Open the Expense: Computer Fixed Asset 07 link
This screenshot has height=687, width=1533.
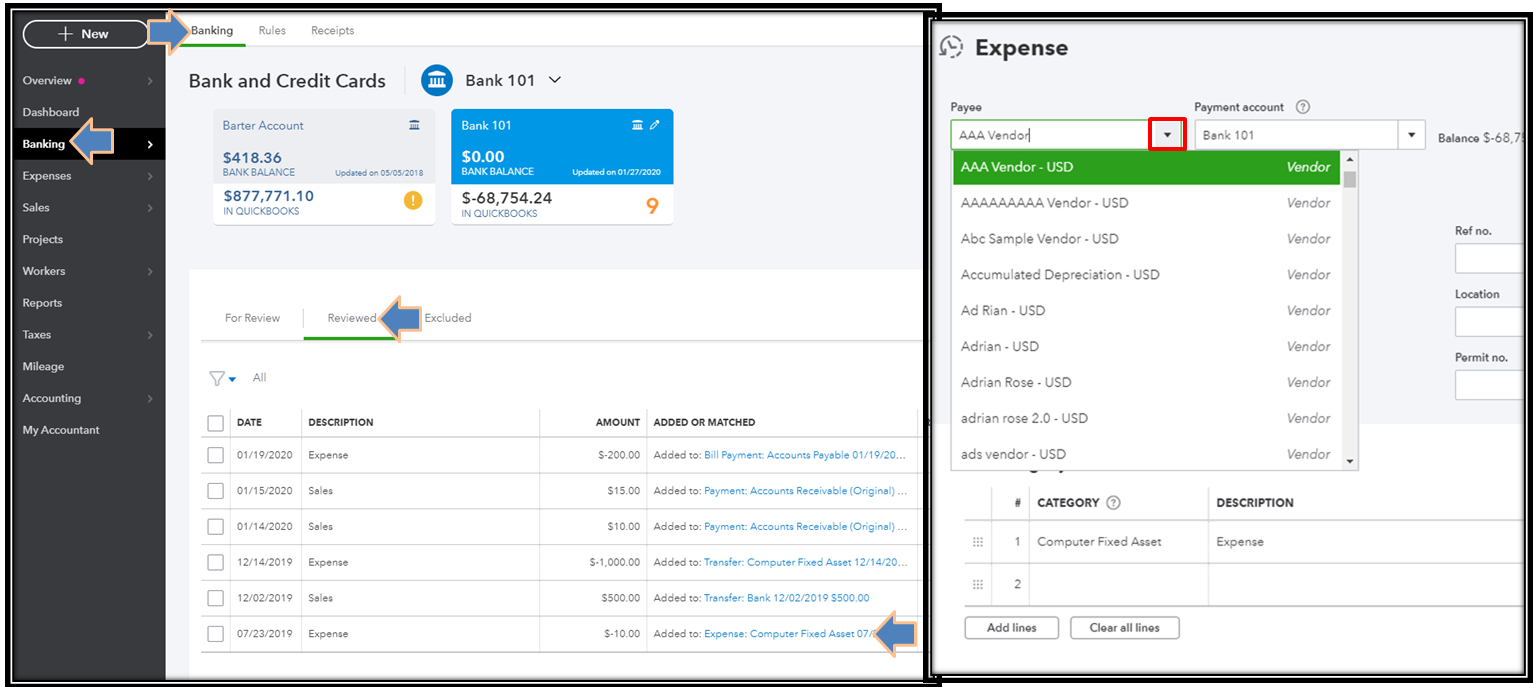[789, 634]
